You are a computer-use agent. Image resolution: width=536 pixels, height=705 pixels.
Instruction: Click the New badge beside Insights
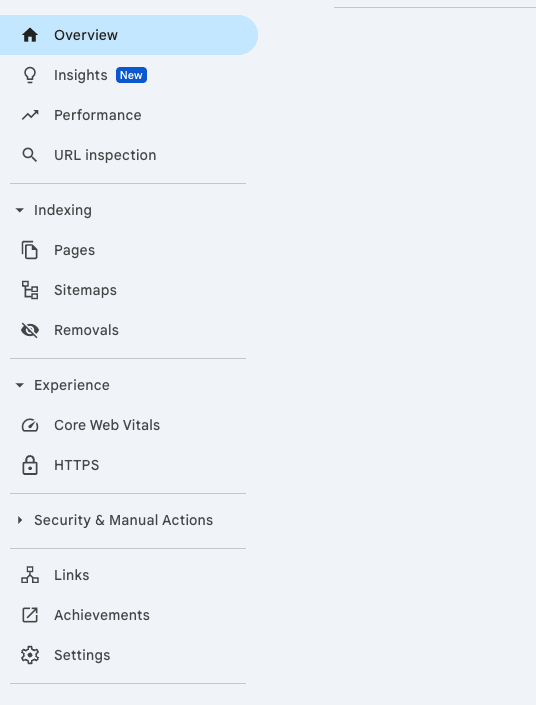(131, 75)
